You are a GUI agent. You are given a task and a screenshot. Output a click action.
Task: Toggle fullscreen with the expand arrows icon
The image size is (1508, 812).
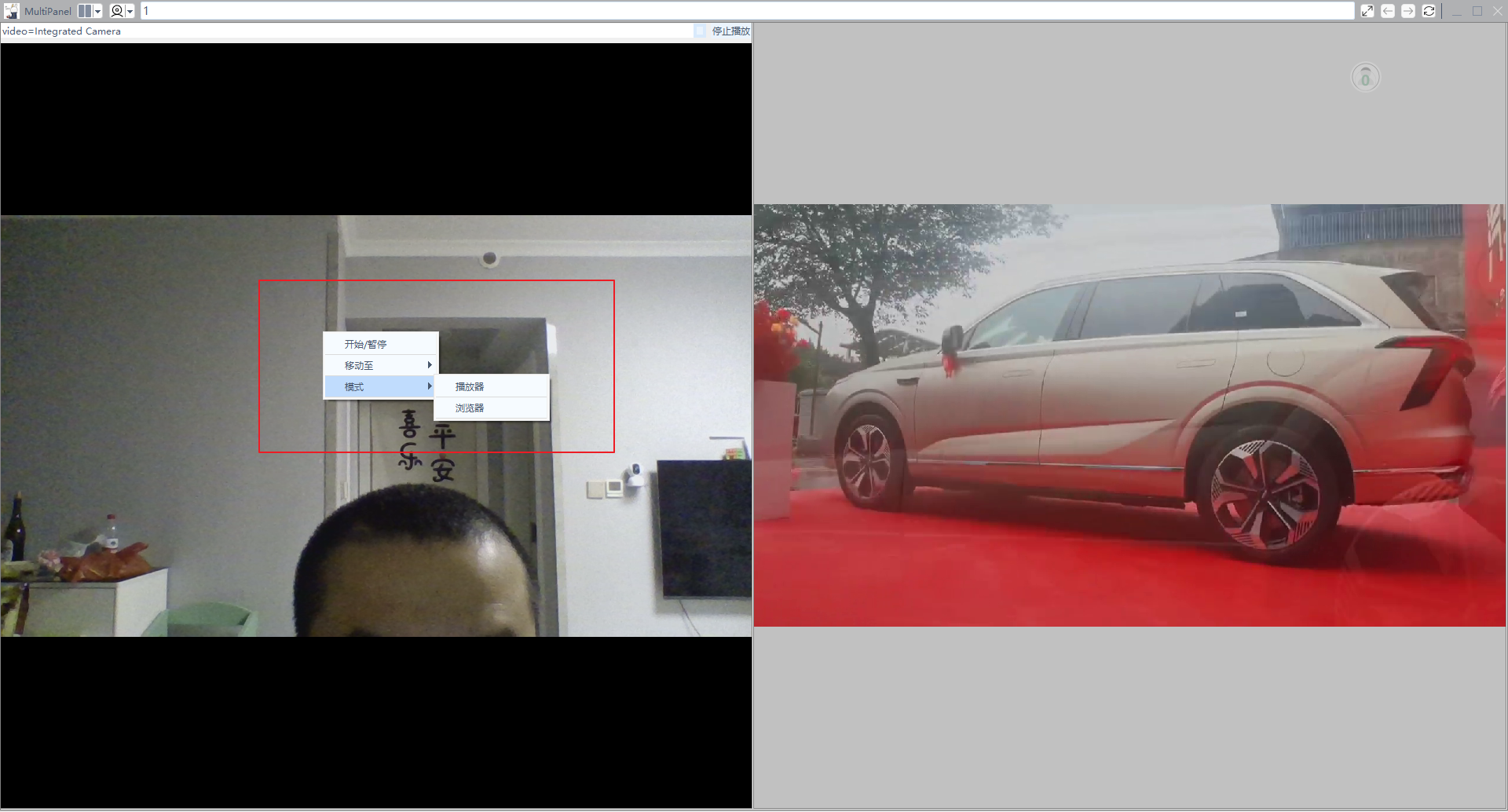click(x=1367, y=11)
